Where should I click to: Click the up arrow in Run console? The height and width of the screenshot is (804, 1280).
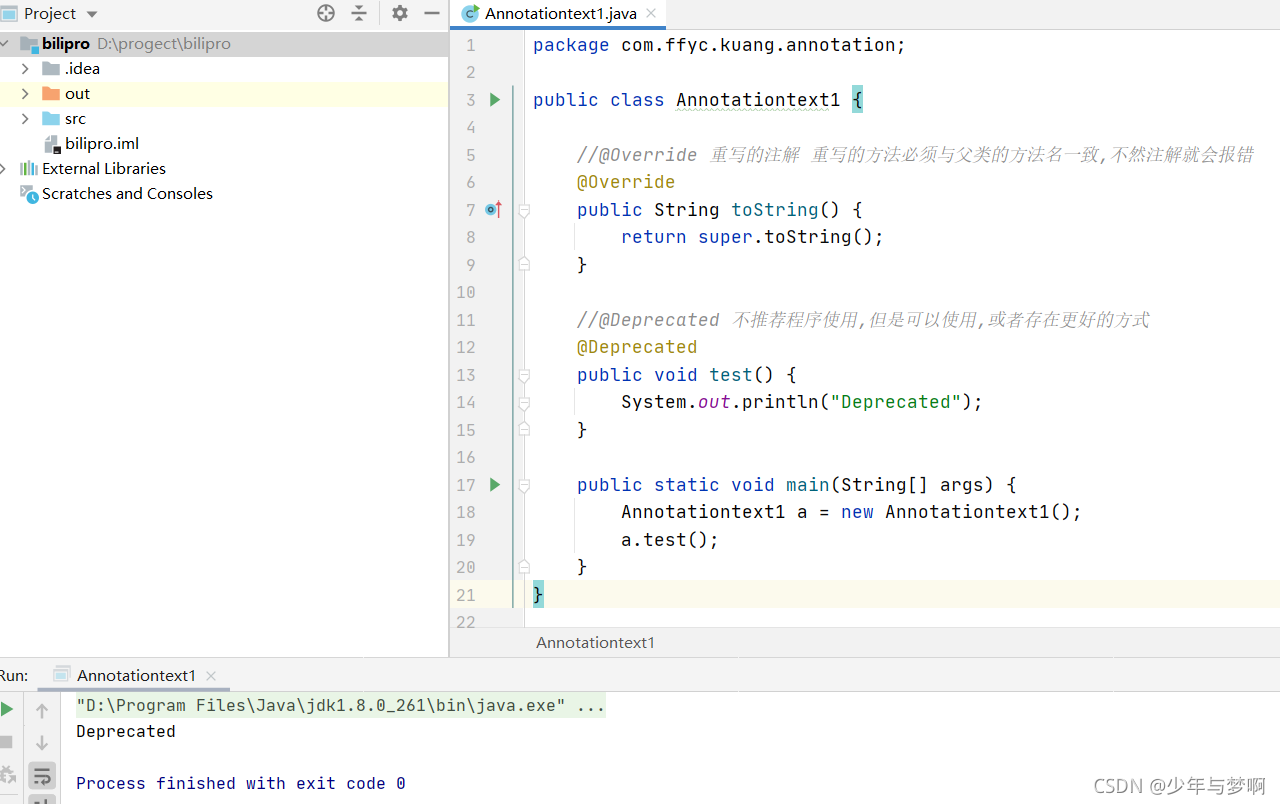pyautogui.click(x=42, y=711)
